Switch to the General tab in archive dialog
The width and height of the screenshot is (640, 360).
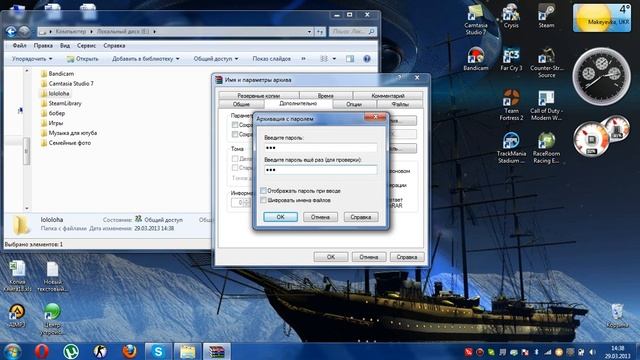point(241,104)
